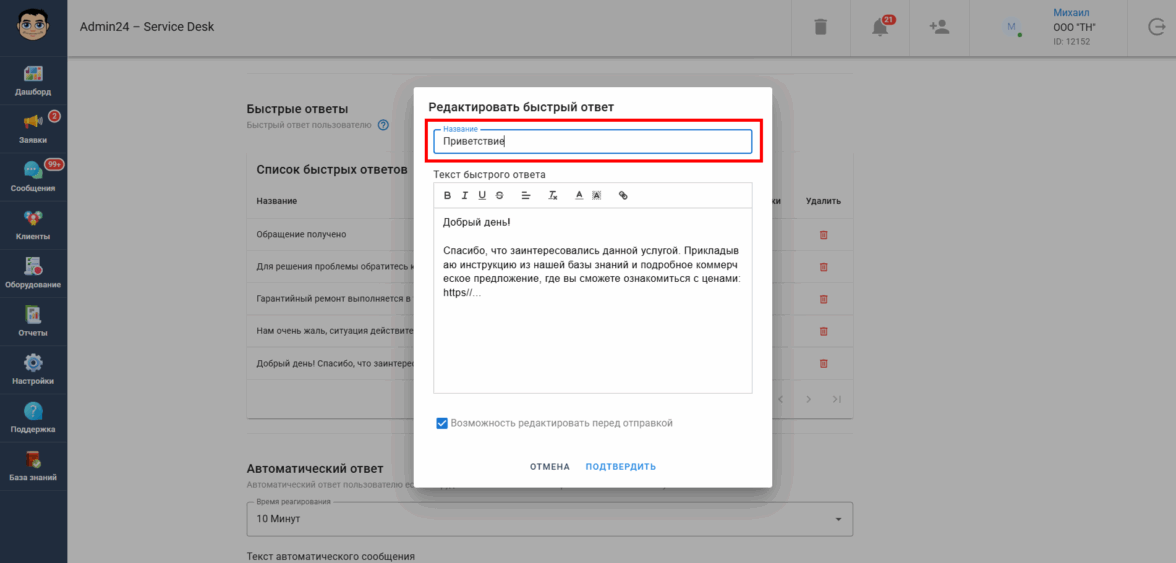Toggle Возможность редактировать перед отправкой checkbox

(x=442, y=424)
